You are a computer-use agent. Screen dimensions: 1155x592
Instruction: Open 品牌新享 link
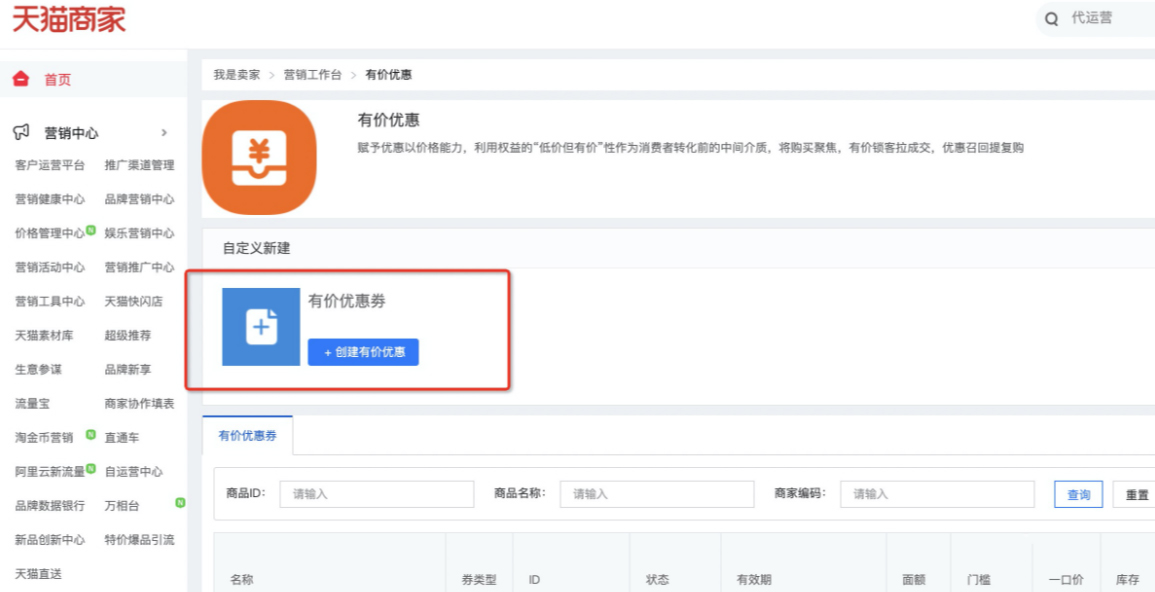coord(127,370)
